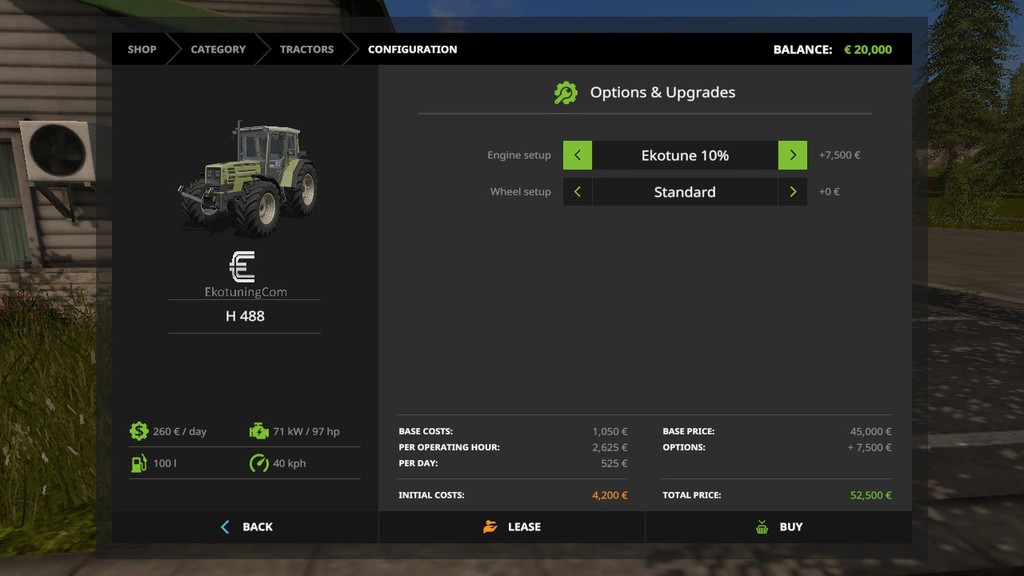
Task: Click the Options & Upgrades gear icon
Action: [566, 93]
